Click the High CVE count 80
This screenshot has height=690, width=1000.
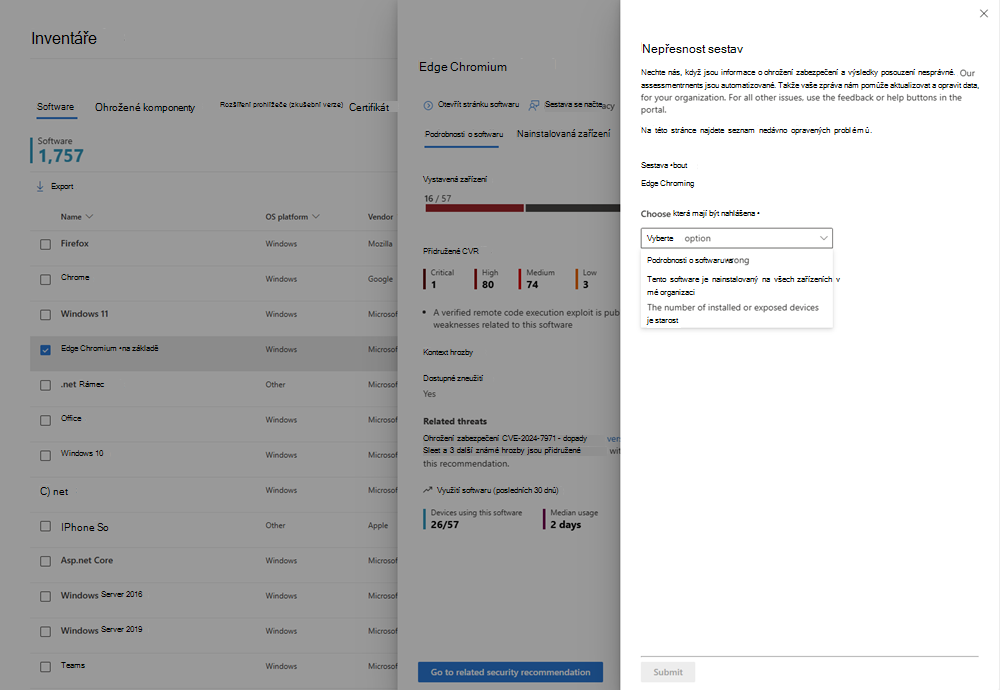point(488,285)
